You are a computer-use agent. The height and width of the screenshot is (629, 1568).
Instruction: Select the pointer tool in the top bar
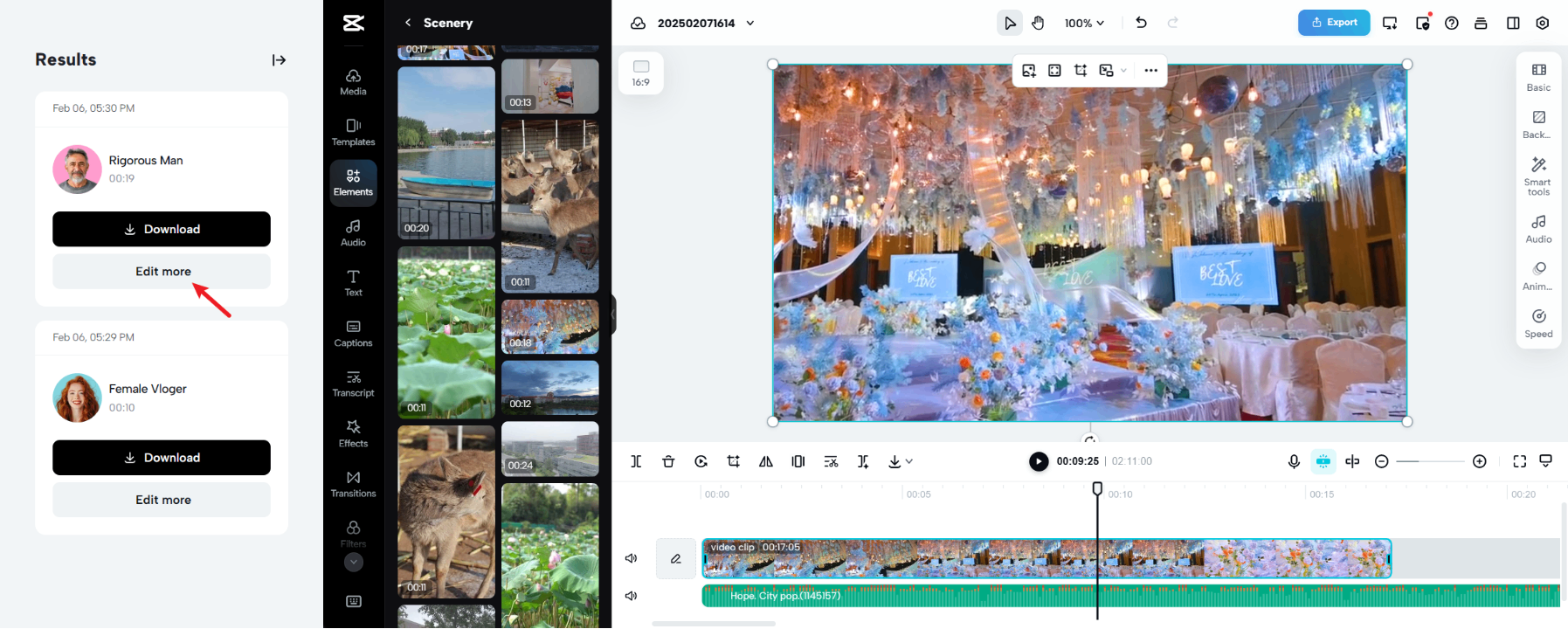1010,23
